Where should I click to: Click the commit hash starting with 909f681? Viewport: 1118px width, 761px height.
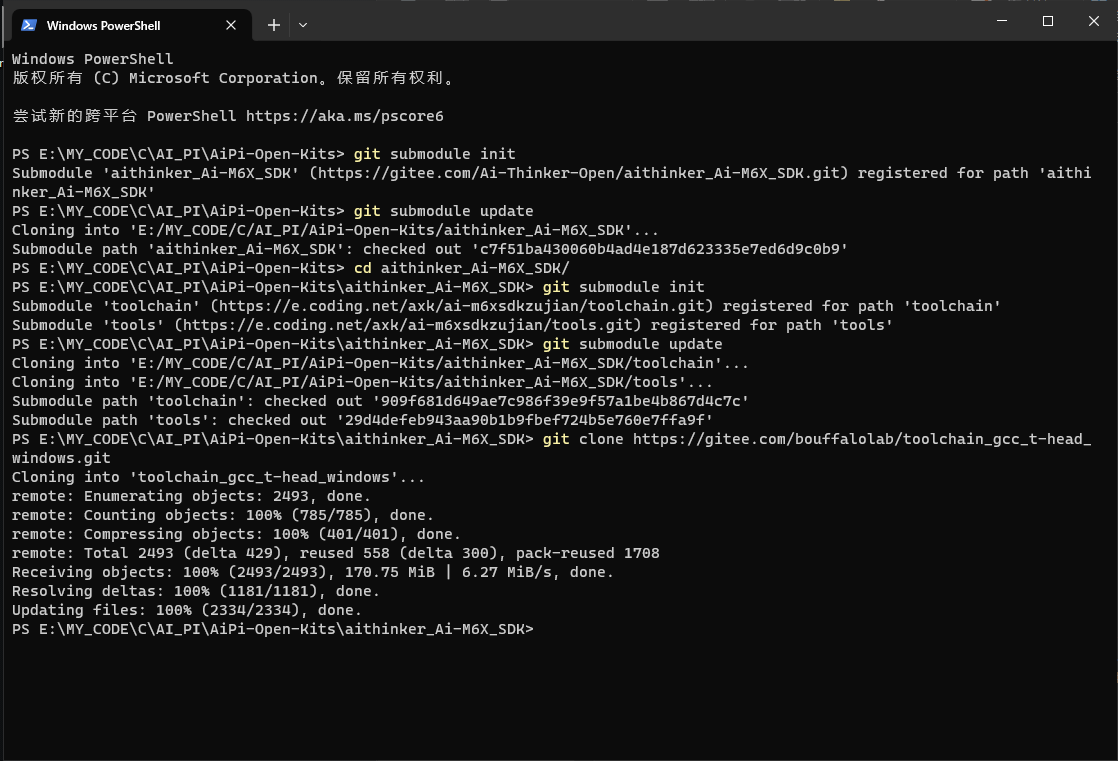tap(560, 401)
